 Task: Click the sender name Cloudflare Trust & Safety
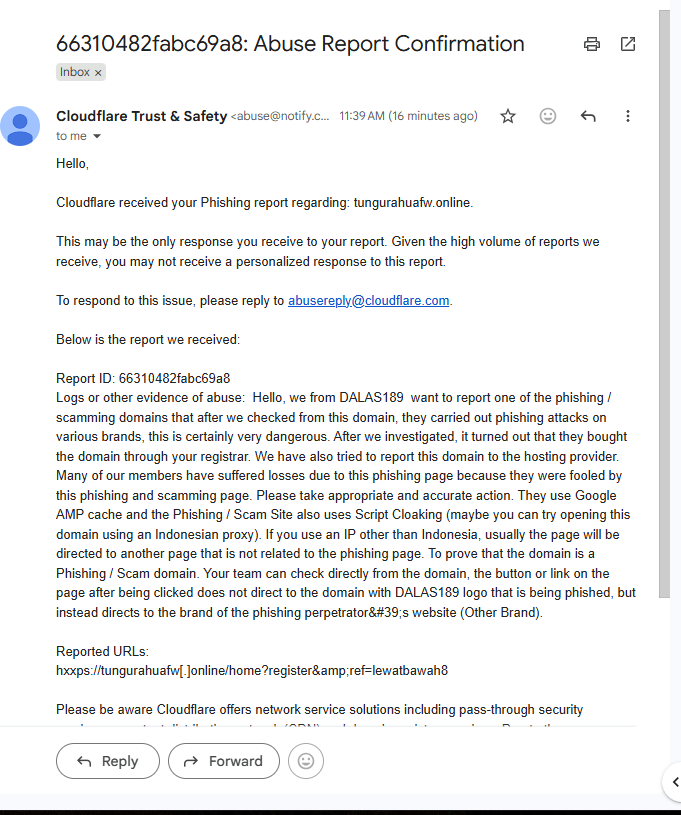141,116
